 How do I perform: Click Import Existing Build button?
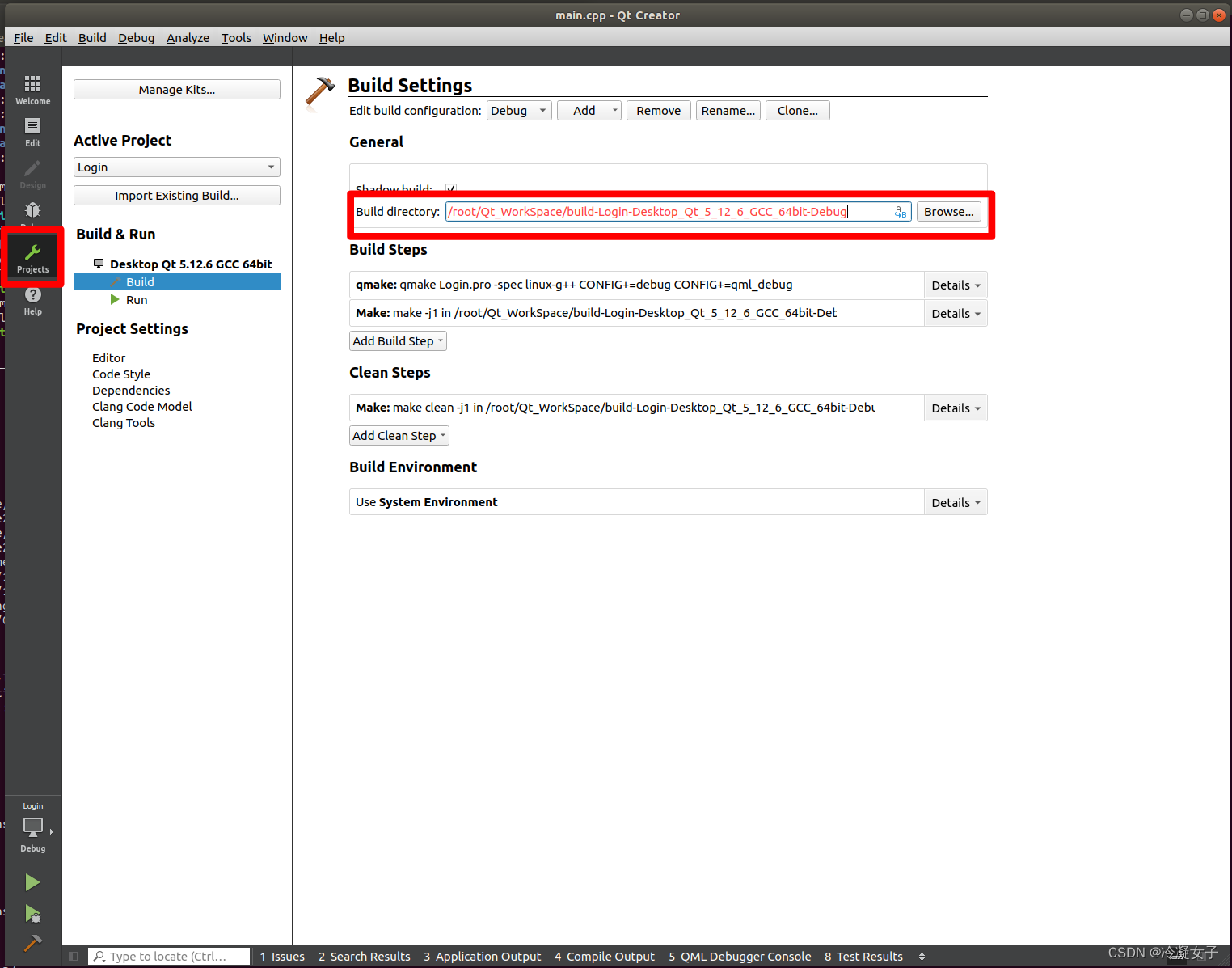177,196
